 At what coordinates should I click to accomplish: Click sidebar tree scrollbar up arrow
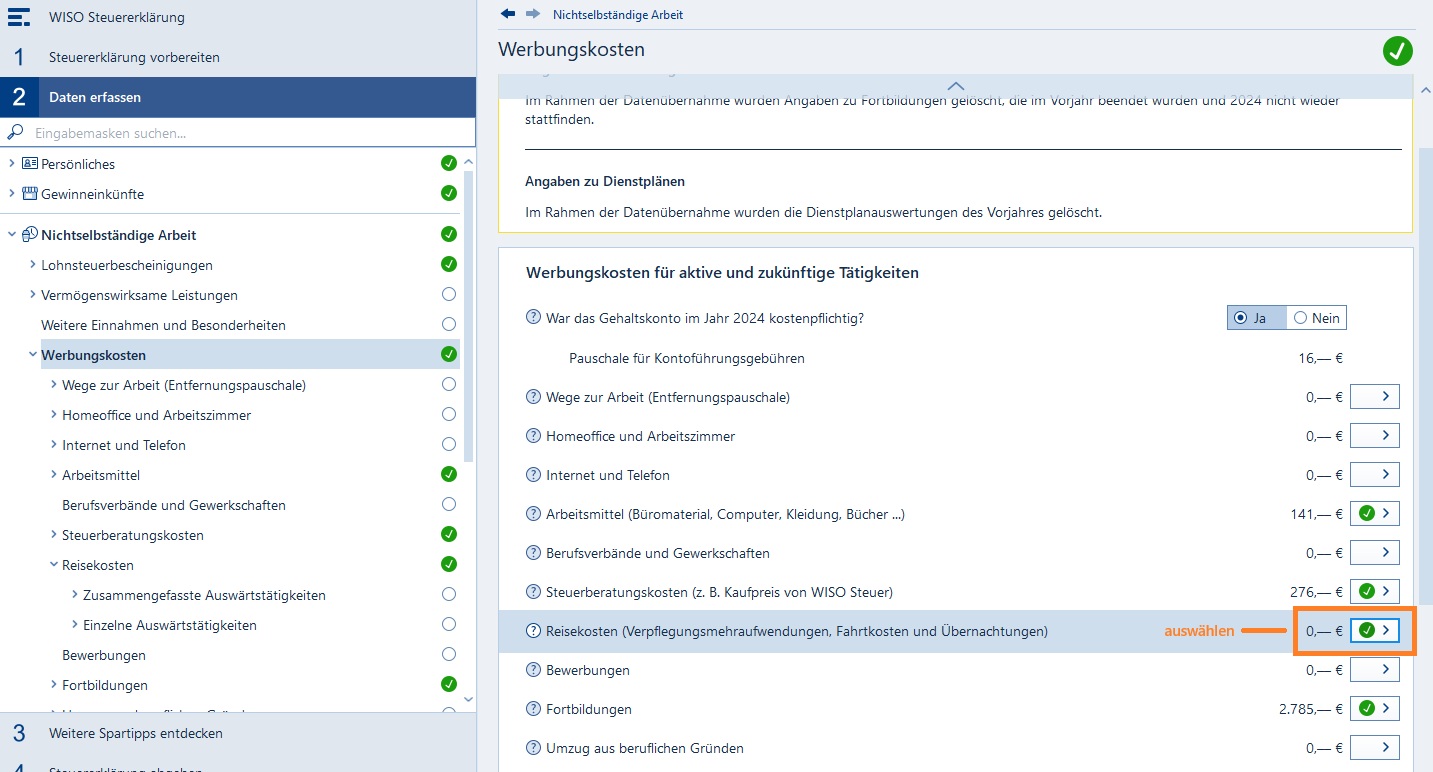tap(469, 162)
